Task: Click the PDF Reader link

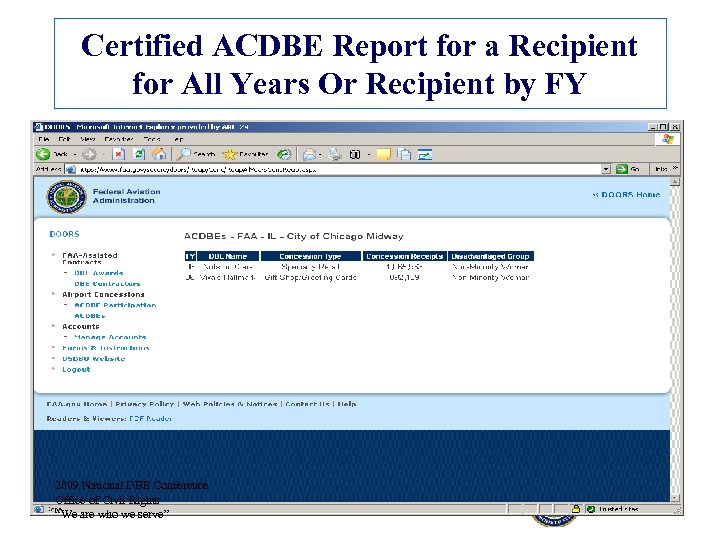Action: (x=151, y=418)
